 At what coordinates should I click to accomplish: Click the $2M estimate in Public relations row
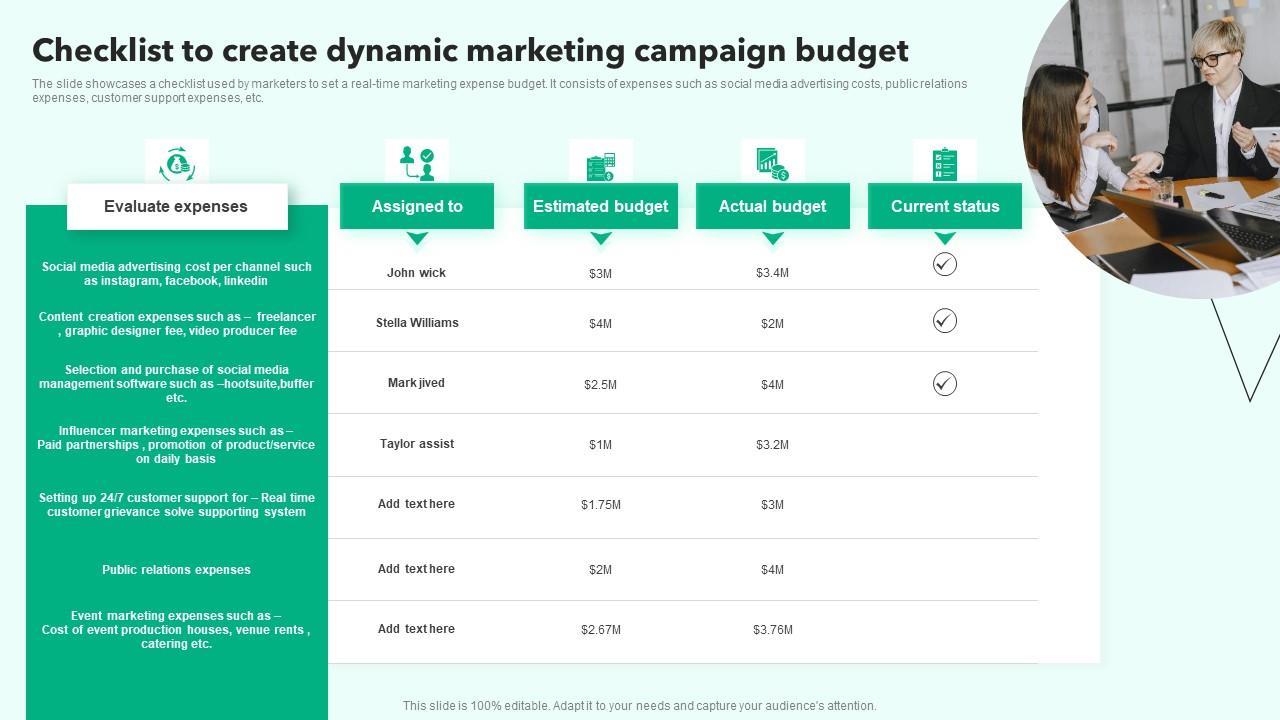point(600,570)
